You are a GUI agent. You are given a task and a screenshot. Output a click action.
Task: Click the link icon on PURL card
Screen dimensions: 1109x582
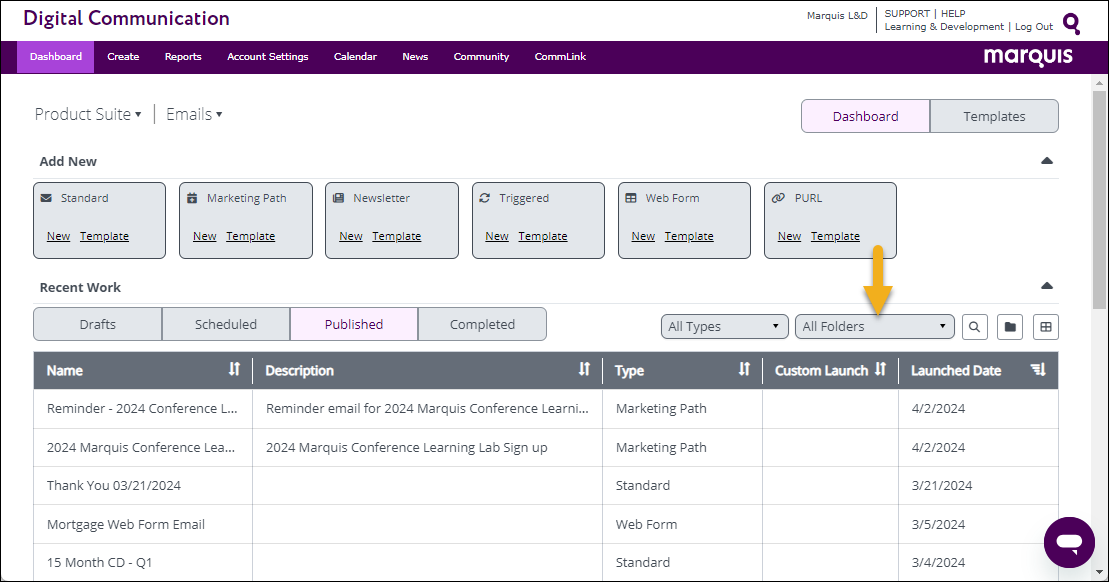[778, 198]
